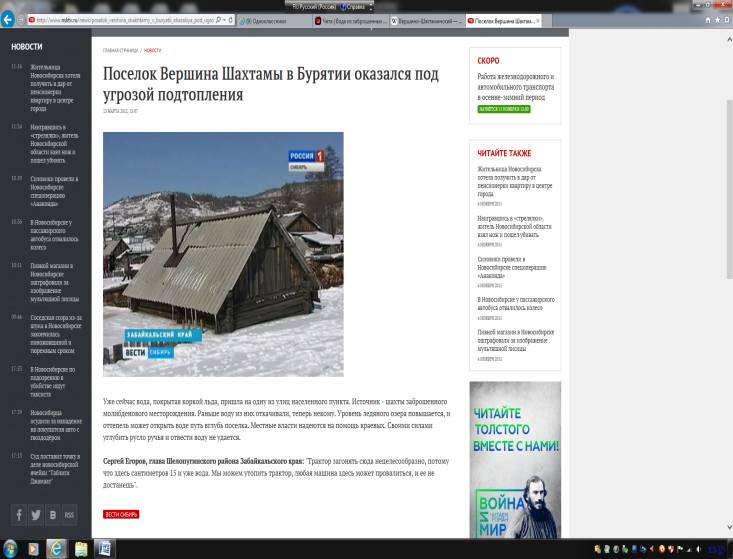
Task: Open Word from the taskbar
Action: [x=105, y=549]
